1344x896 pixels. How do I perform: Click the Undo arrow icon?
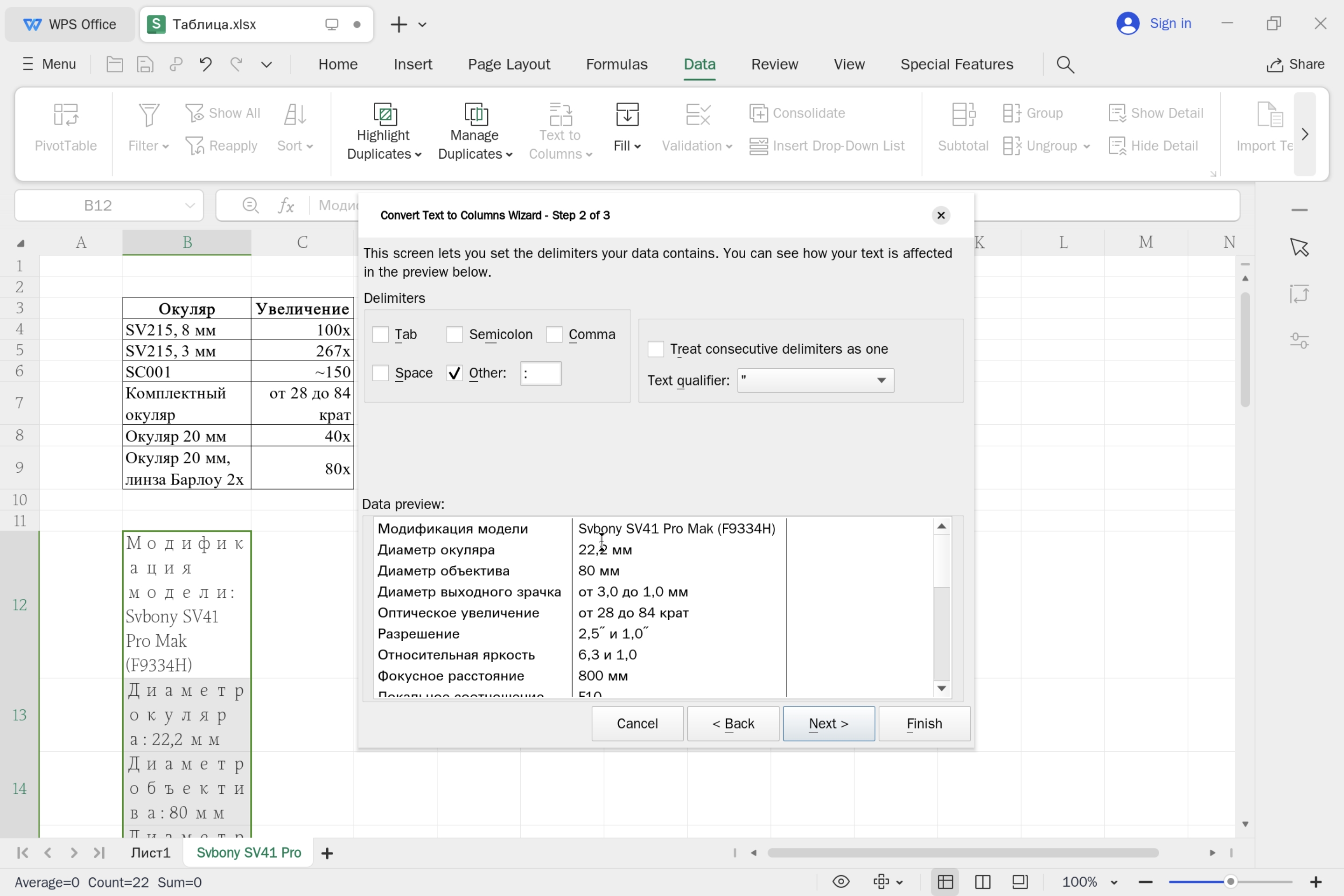206,64
